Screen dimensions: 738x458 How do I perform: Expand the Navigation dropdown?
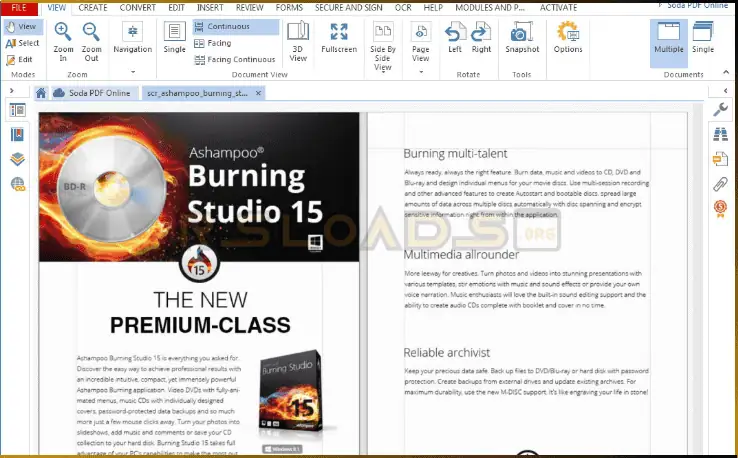(x=132, y=72)
